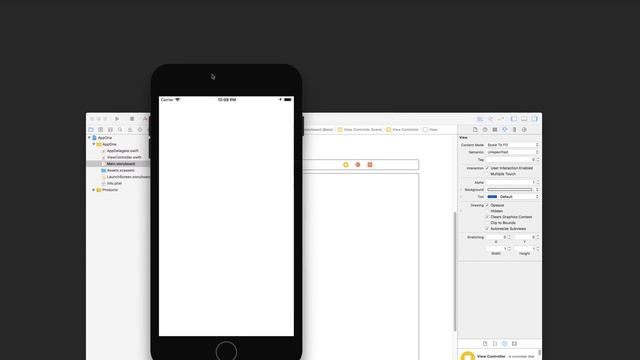Screen dimensions: 640x360
Task: Toggle Autoresize Subviews checkbox
Action: coord(487,229)
